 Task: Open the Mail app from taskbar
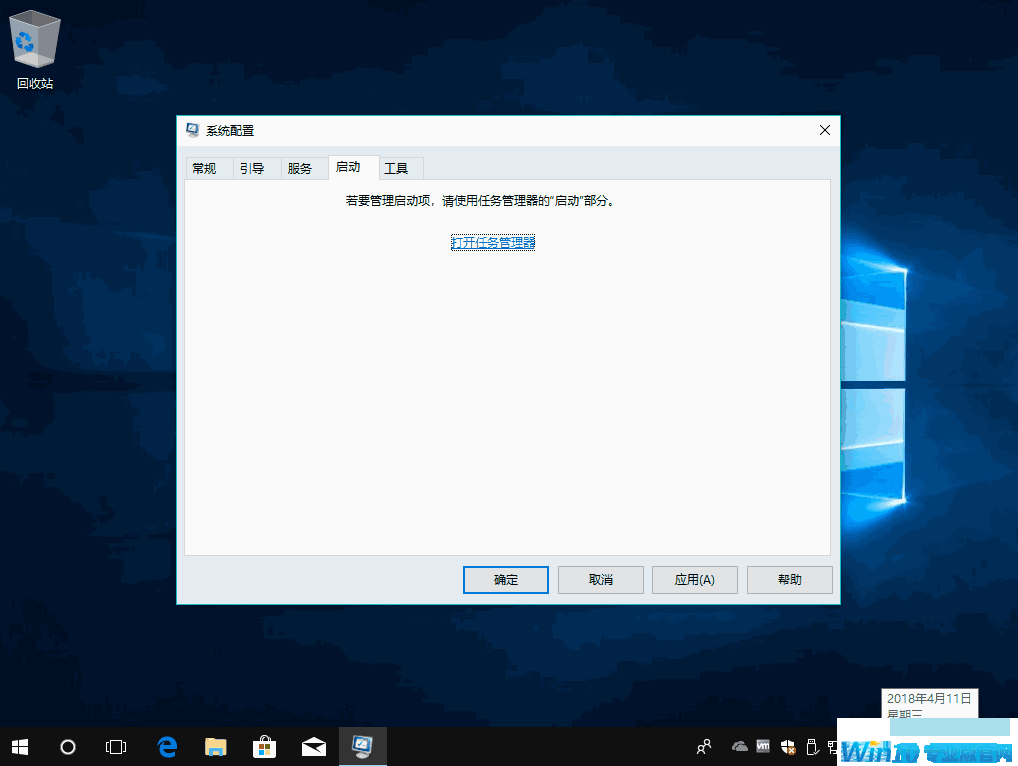(313, 746)
